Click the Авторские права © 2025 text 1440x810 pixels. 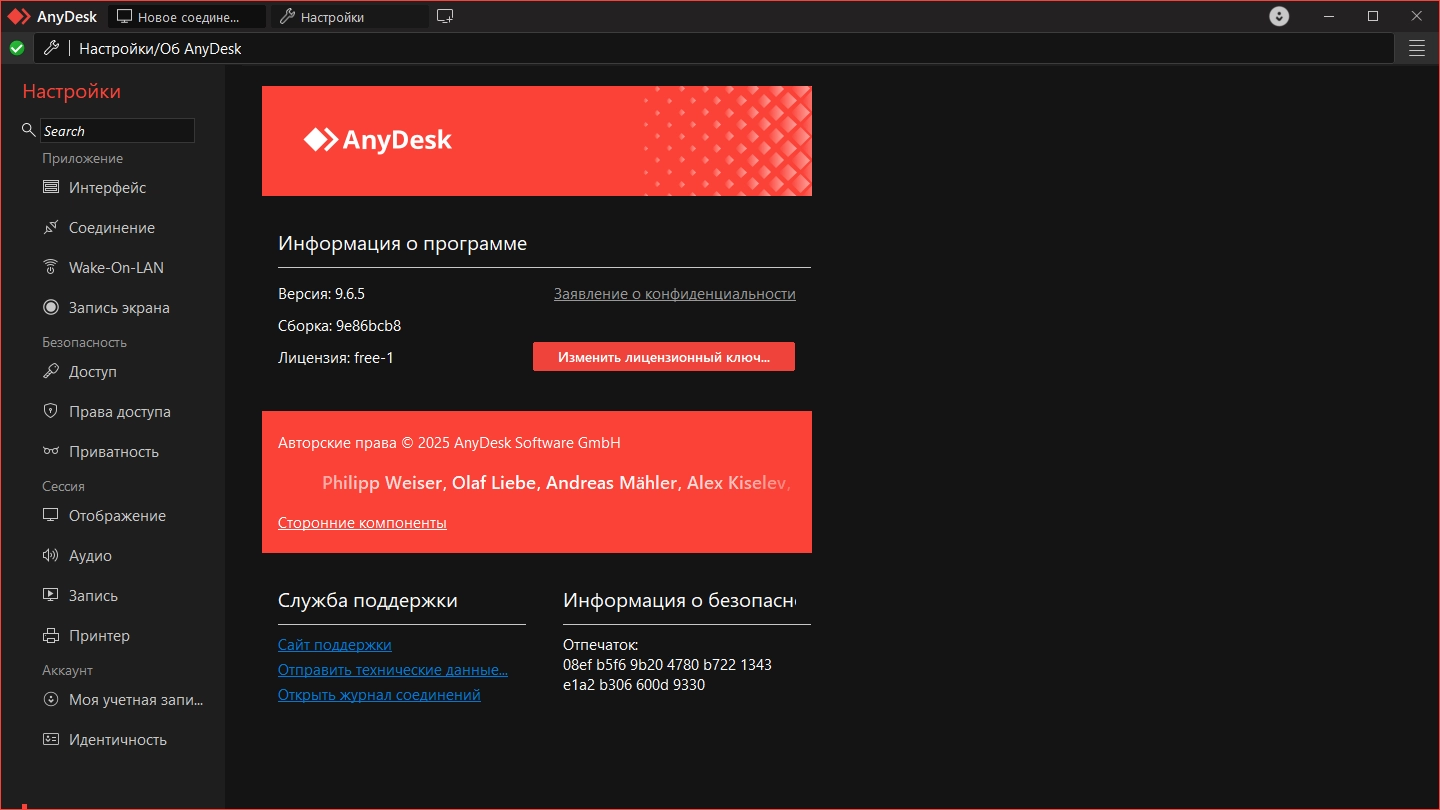[x=449, y=443]
